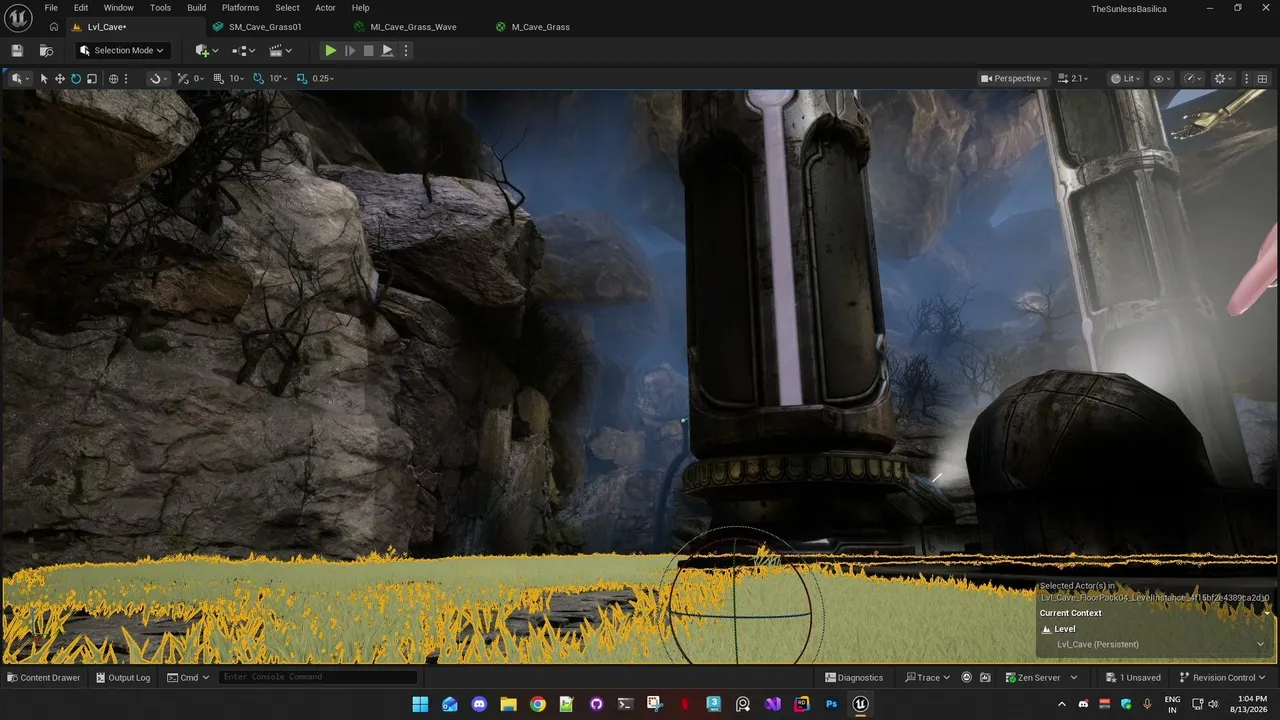Open the Help menu
The image size is (1280, 720).
tap(360, 8)
